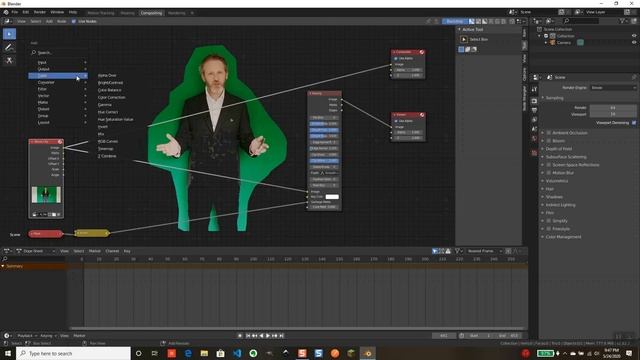Open Task View from the taskbar

pyautogui.click(x=155, y=353)
